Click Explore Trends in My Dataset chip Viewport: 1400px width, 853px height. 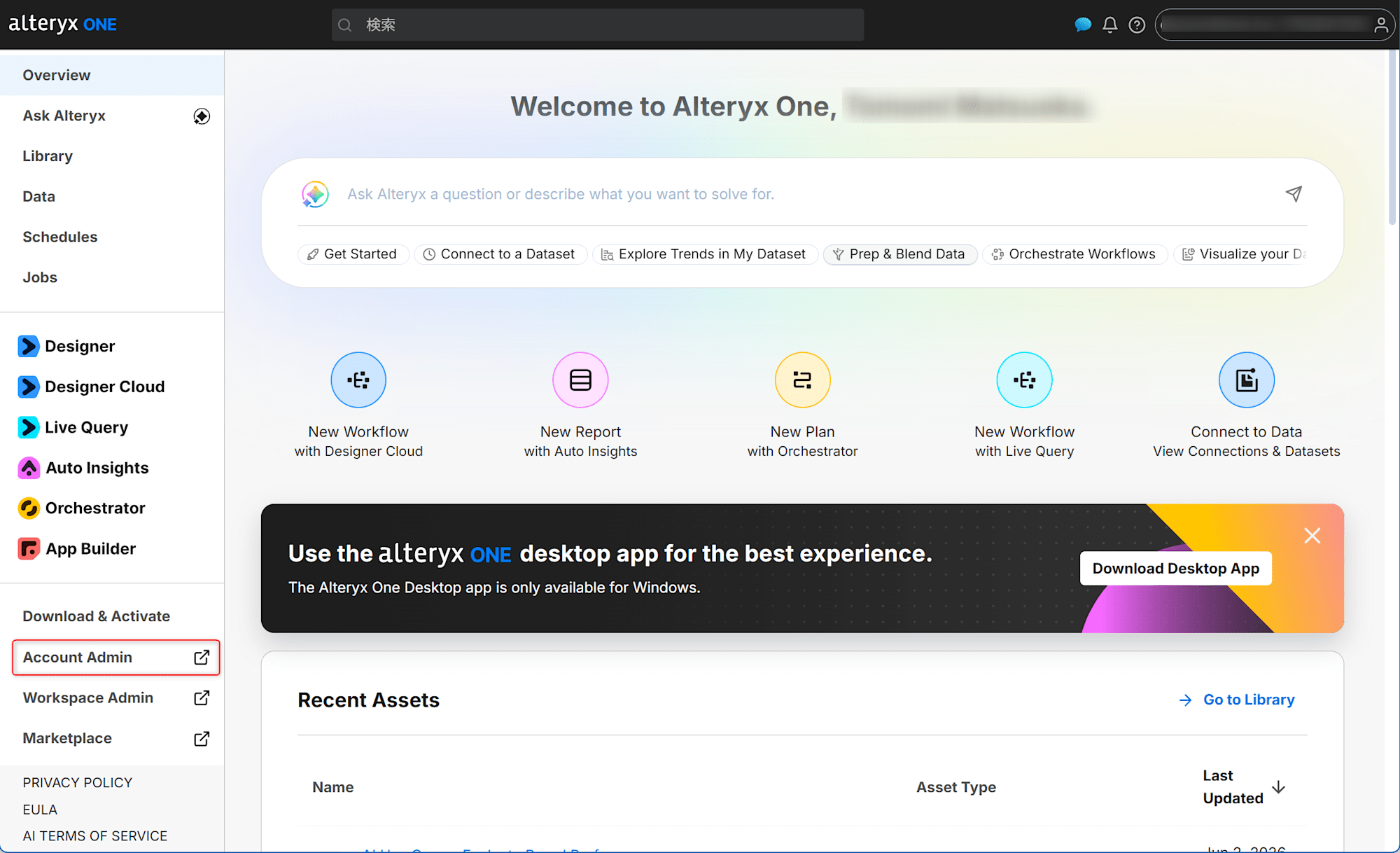[705, 254]
